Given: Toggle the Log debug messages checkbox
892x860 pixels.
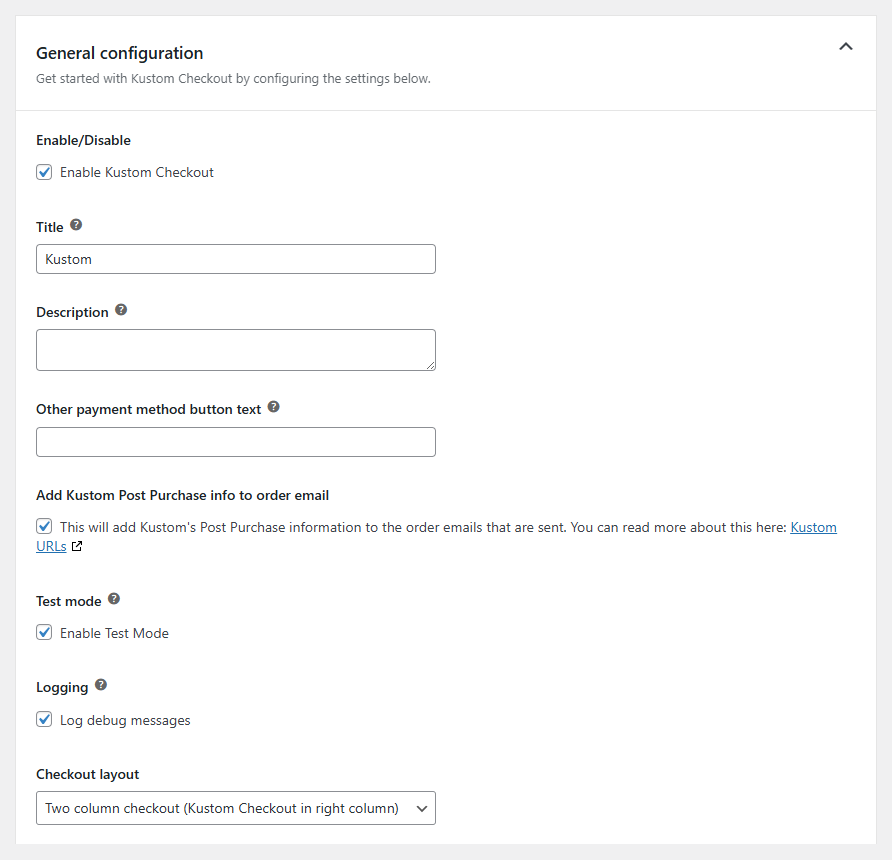Looking at the screenshot, I should coord(44,720).
